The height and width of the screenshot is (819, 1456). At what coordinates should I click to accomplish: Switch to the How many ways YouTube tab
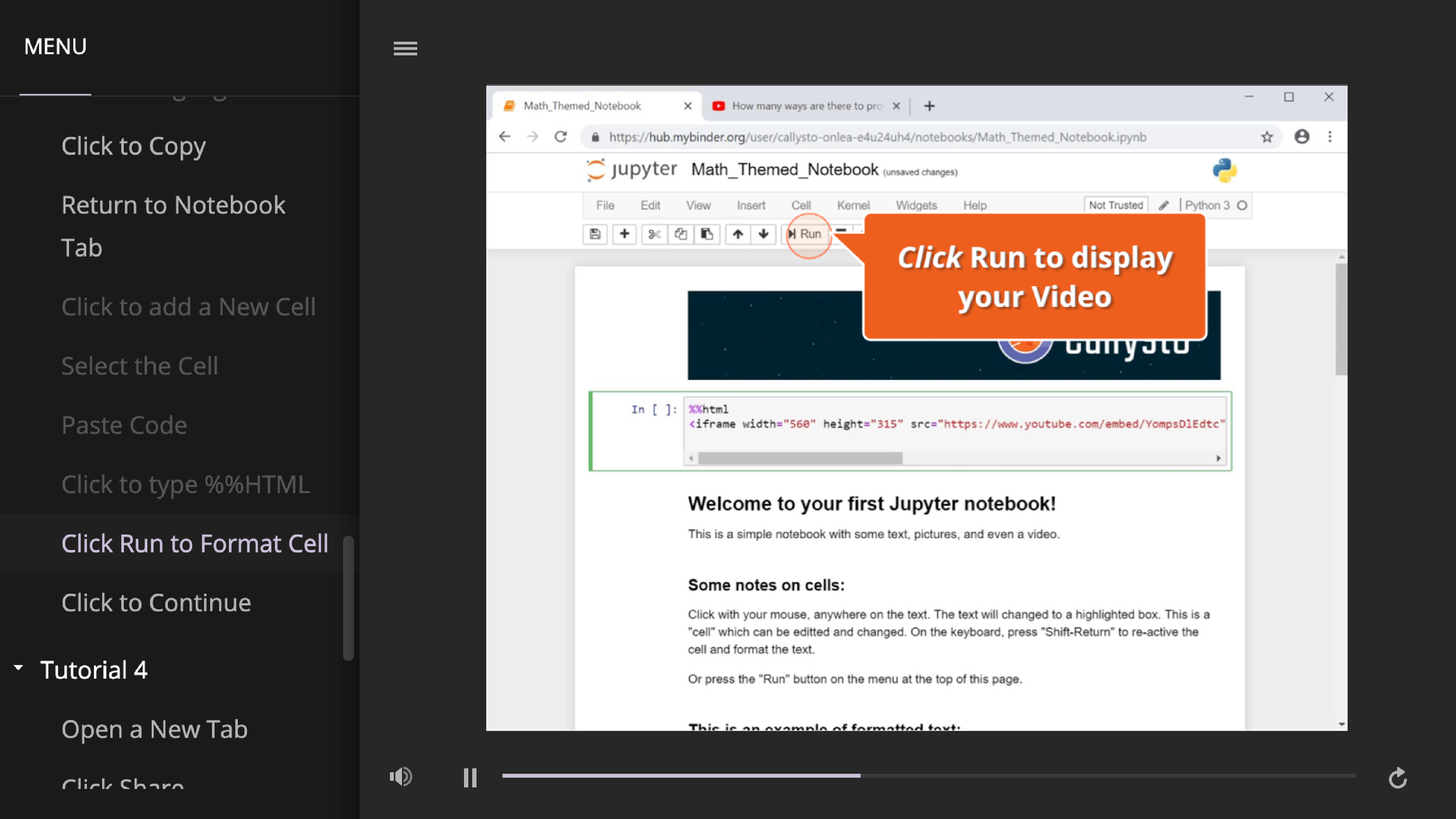click(x=806, y=106)
